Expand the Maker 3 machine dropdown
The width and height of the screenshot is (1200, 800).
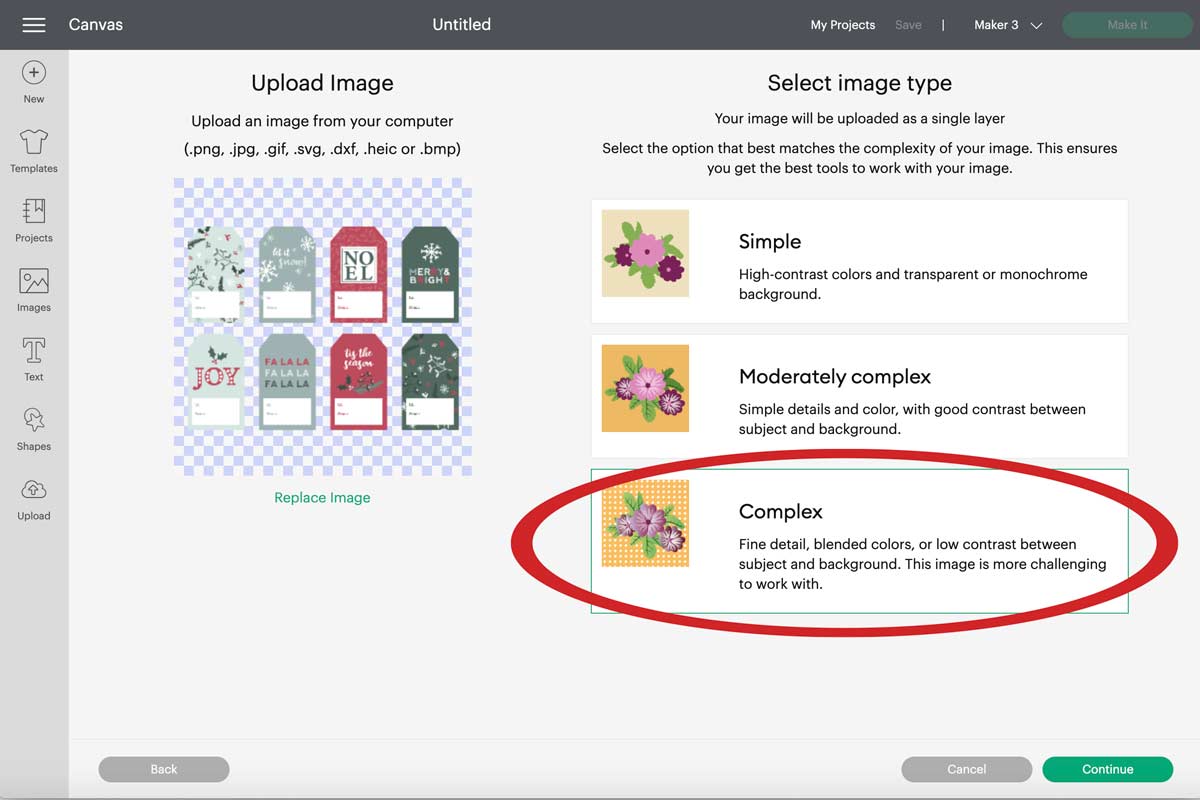(x=1008, y=25)
